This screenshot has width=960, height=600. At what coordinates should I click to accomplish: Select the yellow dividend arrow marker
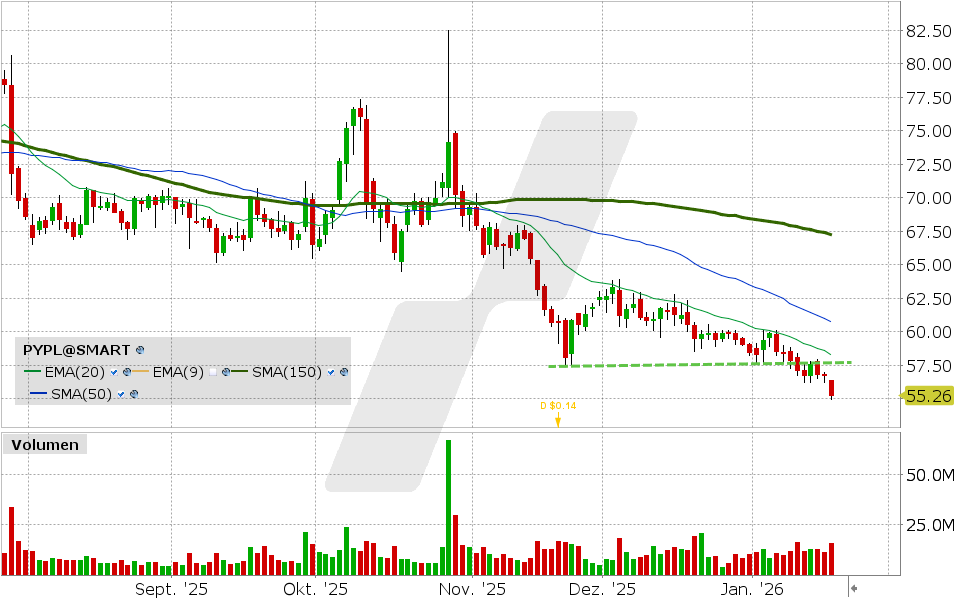[x=559, y=419]
